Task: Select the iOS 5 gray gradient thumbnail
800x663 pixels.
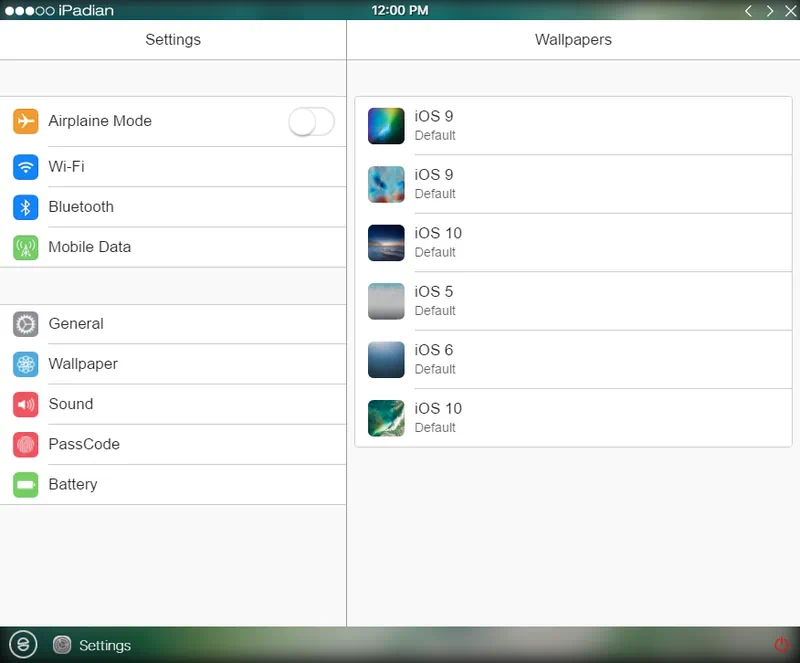Action: pyautogui.click(x=386, y=301)
